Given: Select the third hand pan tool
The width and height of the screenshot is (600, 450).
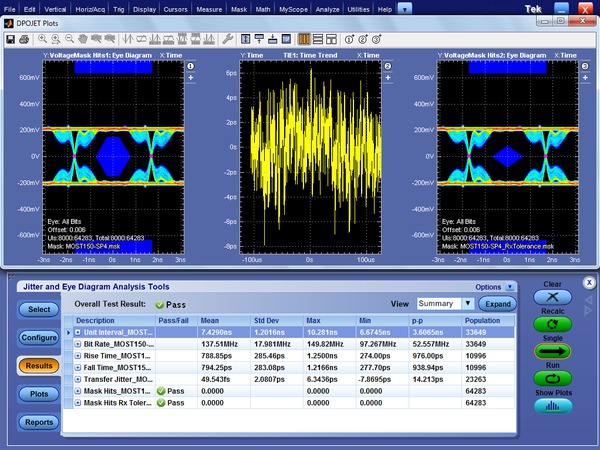Looking at the screenshot, I should click(110, 39).
